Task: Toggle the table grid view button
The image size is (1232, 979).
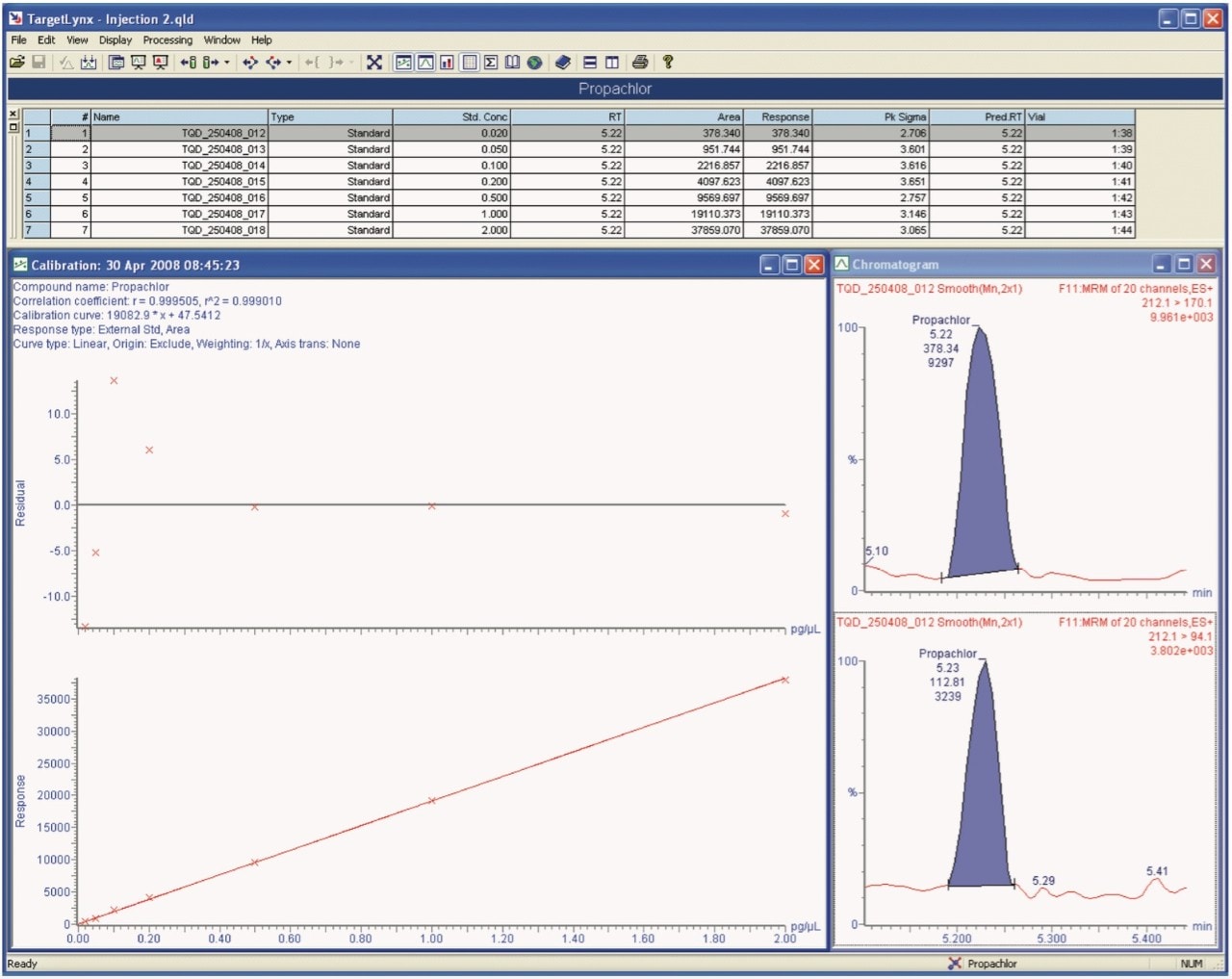Action: tap(469, 63)
